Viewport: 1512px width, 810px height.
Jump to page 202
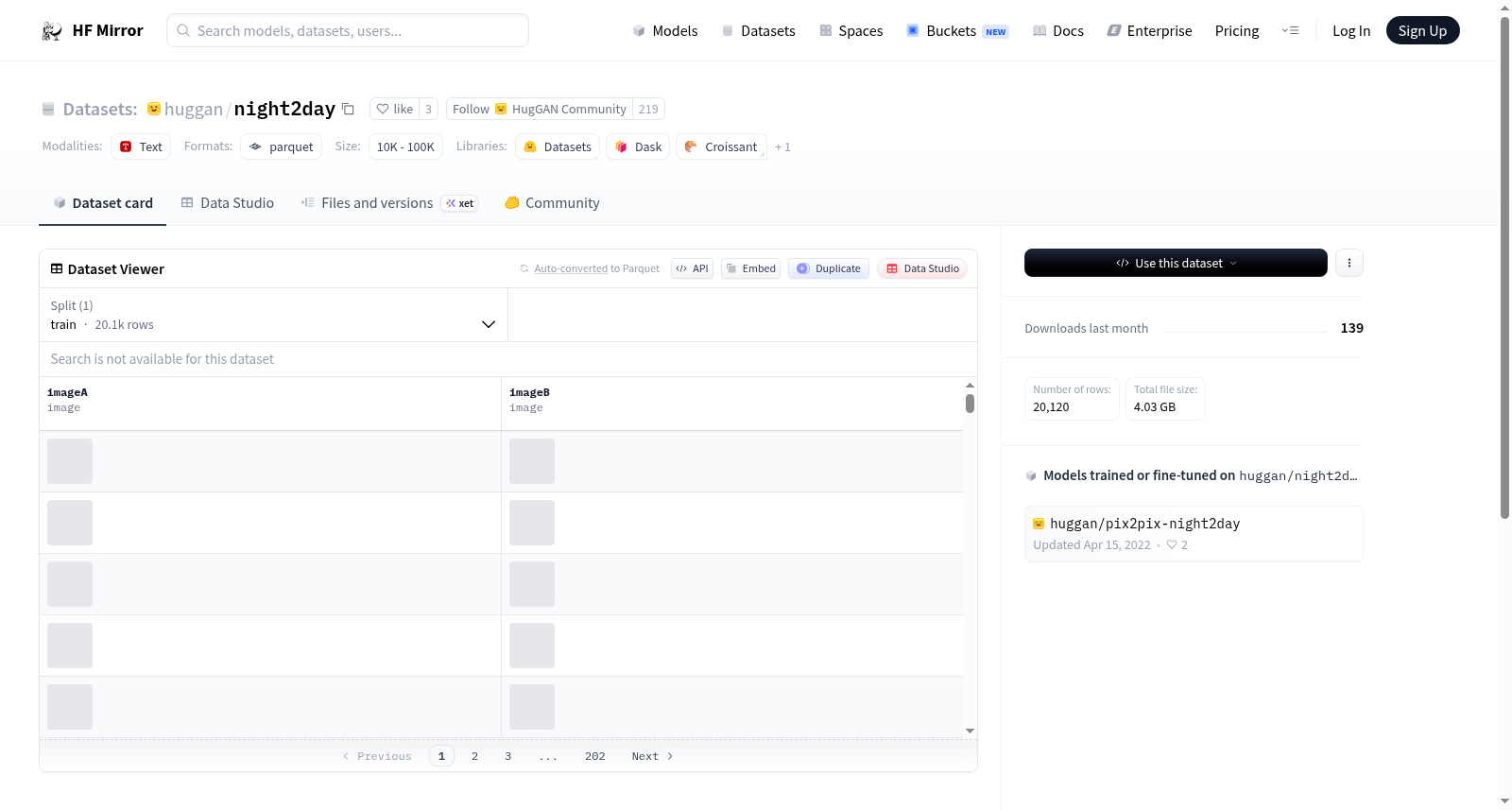coord(594,756)
